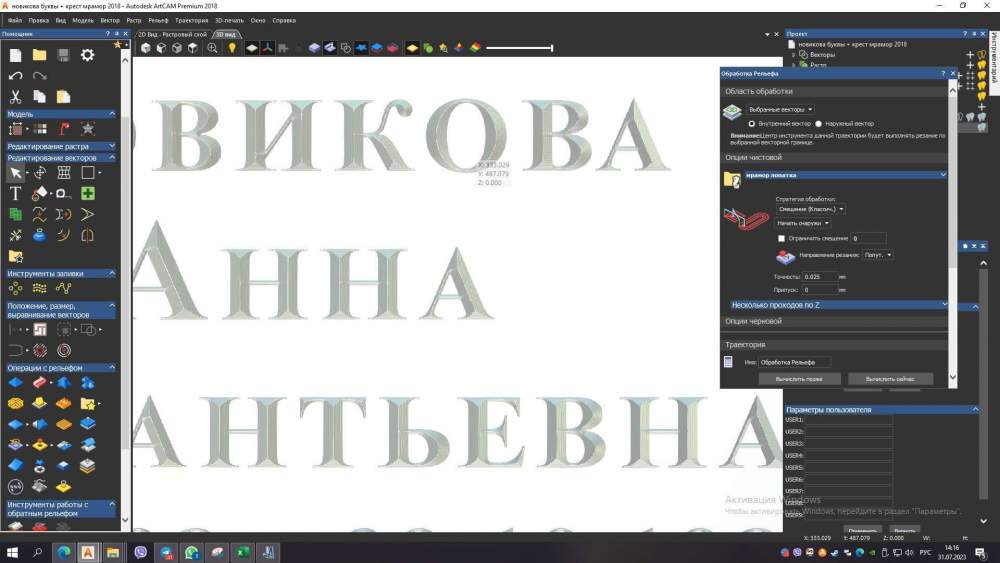1000x563 pixels.
Task: Open Viber from the taskbar
Action: point(140,552)
